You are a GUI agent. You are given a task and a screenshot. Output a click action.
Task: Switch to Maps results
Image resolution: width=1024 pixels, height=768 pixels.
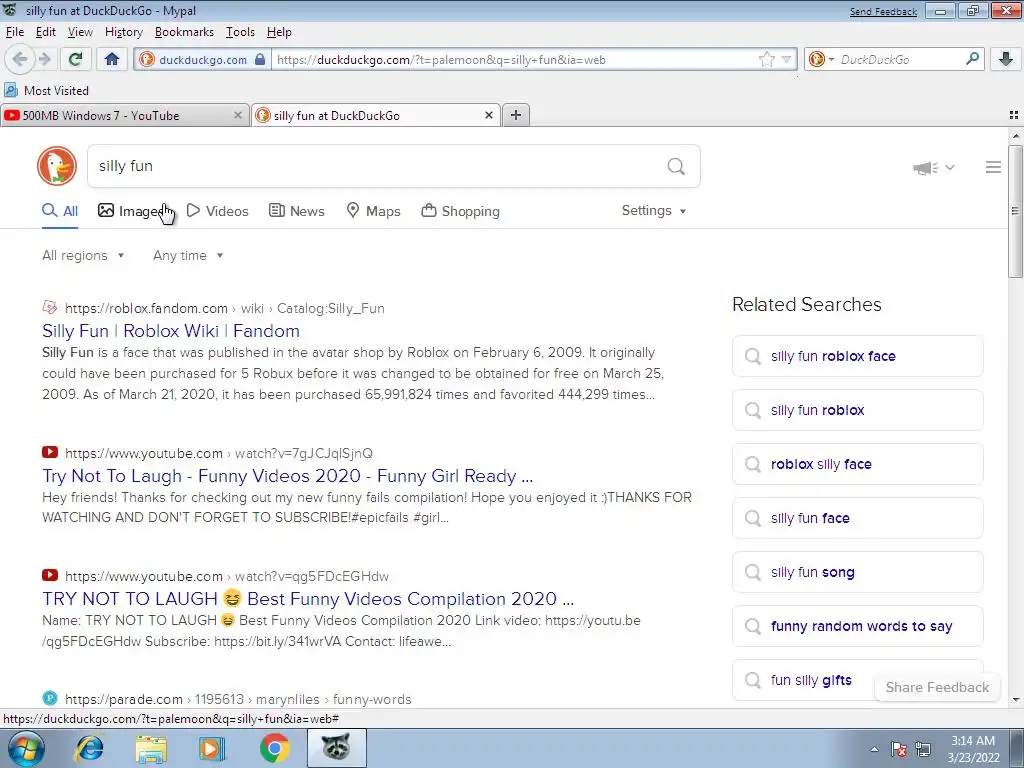click(373, 211)
